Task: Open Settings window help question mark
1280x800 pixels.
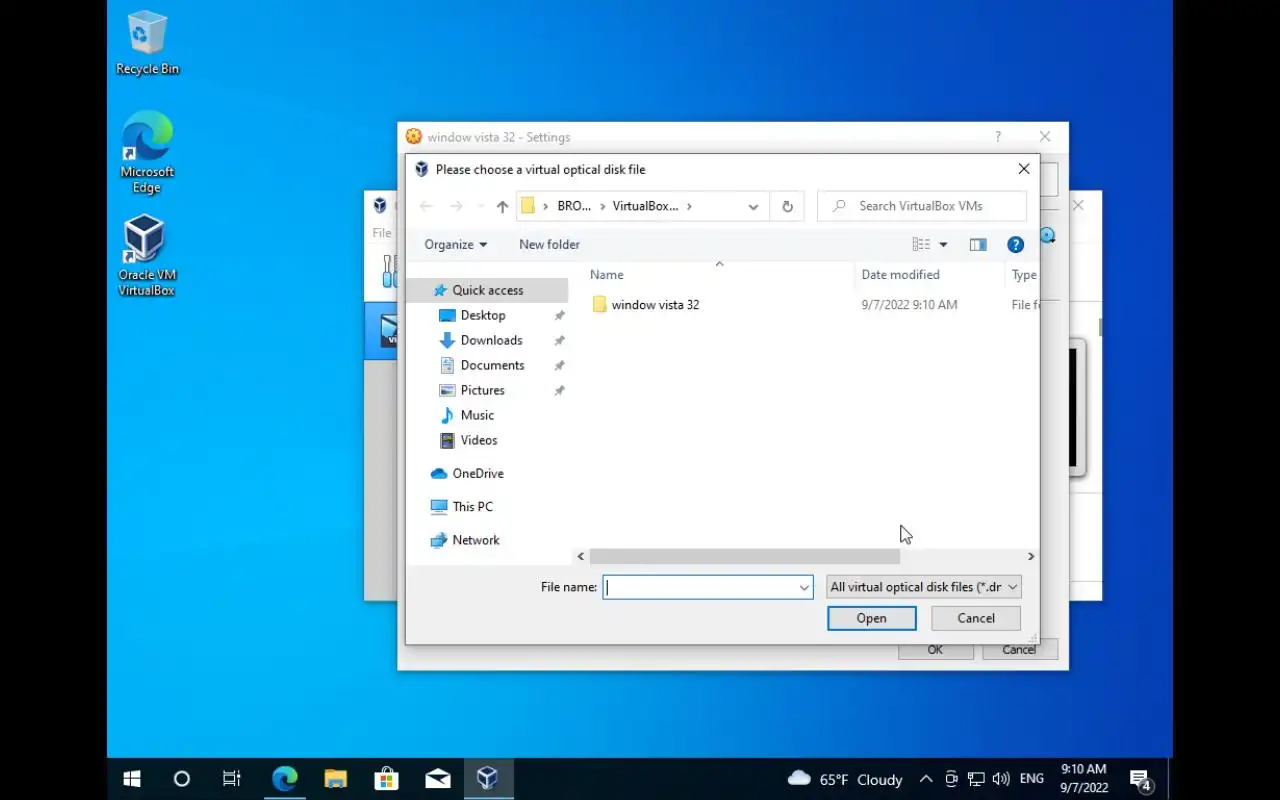Action: coord(997,137)
